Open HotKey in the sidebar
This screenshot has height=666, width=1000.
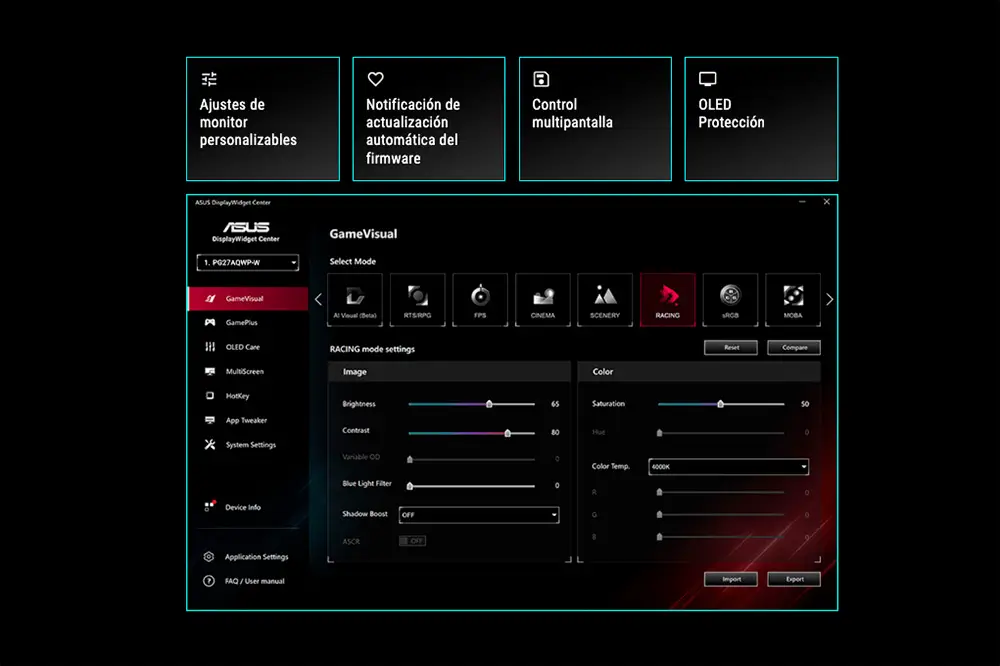click(x=248, y=396)
